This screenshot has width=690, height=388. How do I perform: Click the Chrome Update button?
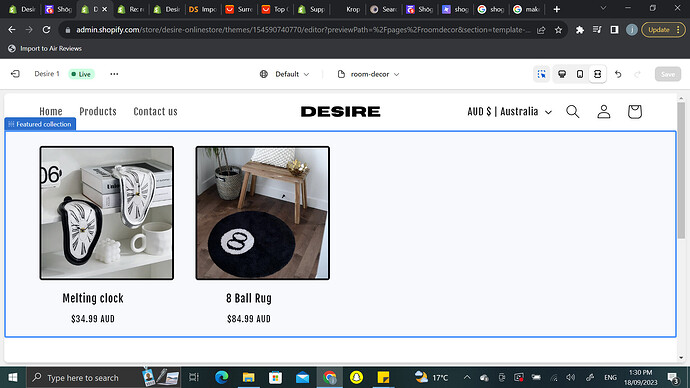click(663, 29)
